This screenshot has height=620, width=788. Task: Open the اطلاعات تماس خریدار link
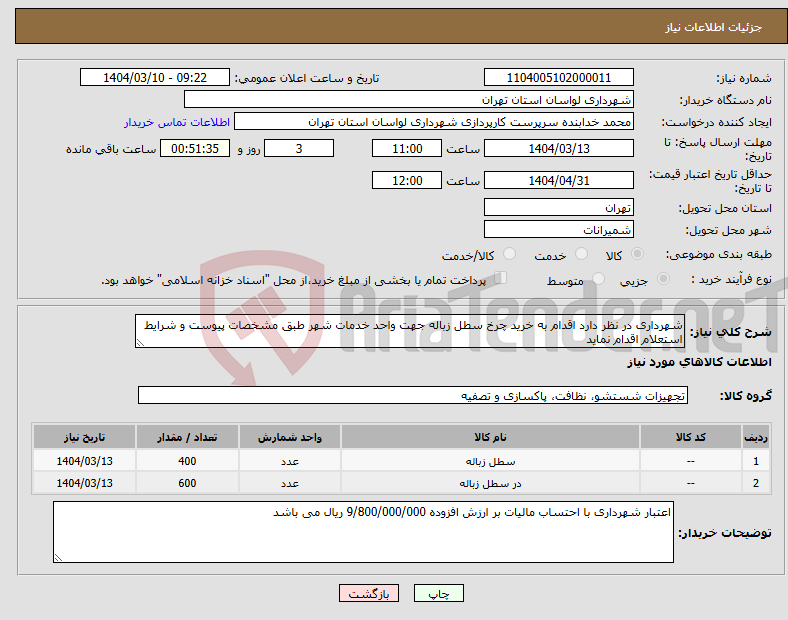[177, 122]
